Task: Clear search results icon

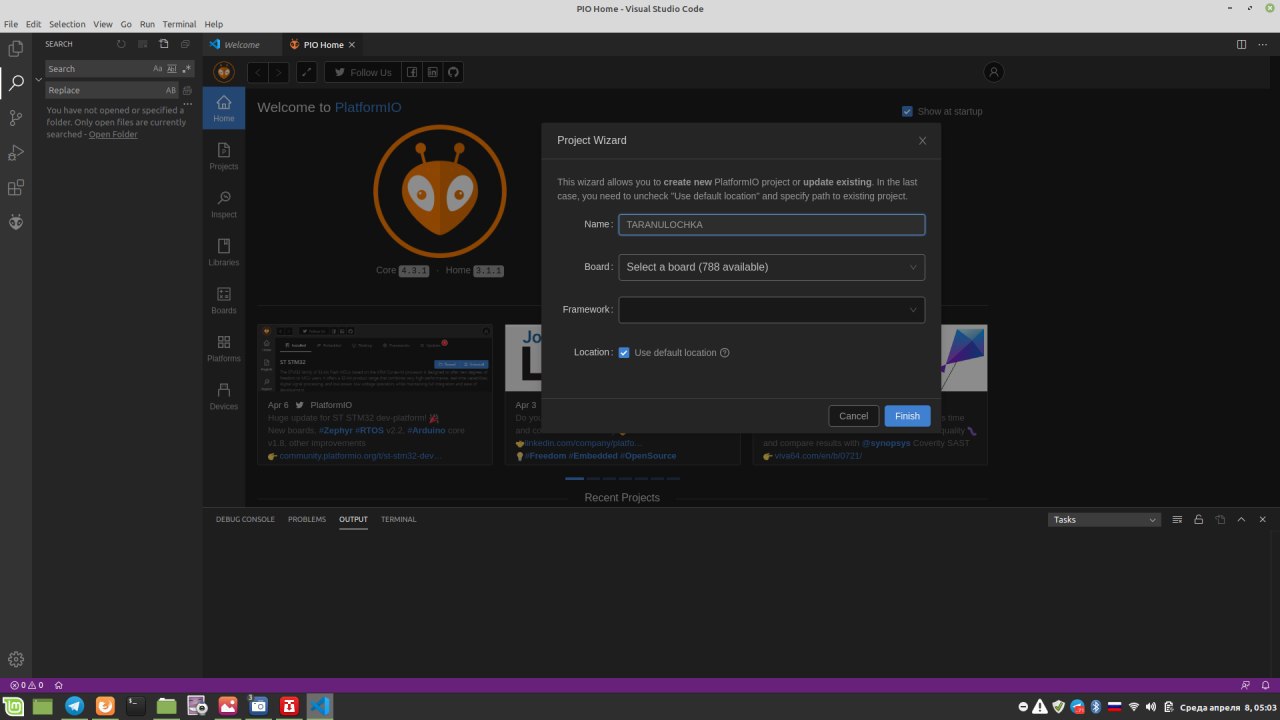Action: tap(143, 44)
